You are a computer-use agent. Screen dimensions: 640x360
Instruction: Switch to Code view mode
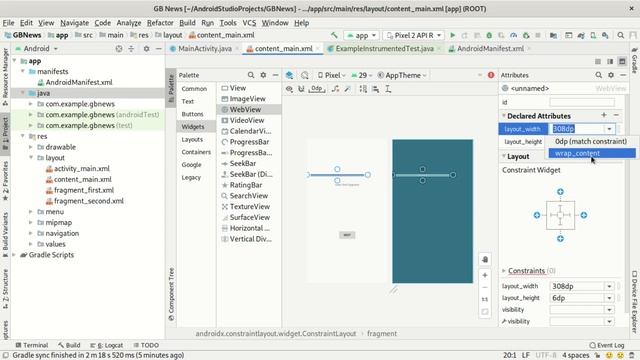(x=598, y=62)
